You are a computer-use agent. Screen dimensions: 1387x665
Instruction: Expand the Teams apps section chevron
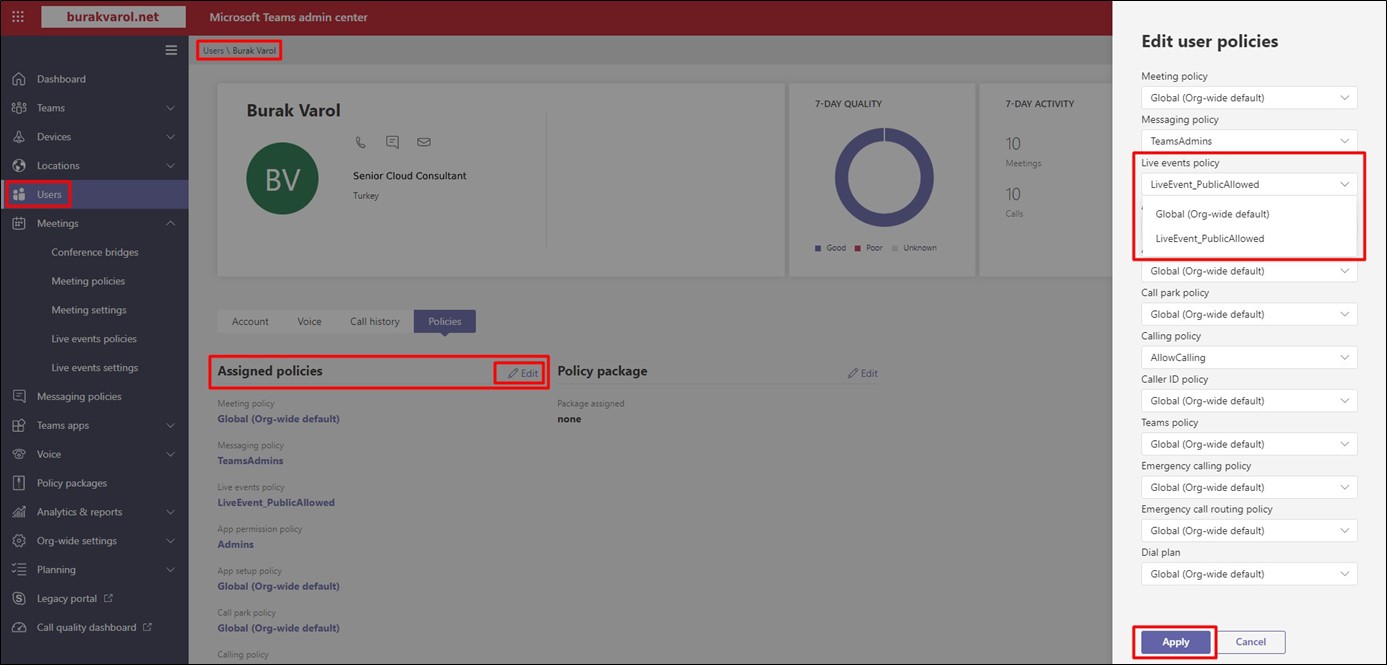[170, 426]
